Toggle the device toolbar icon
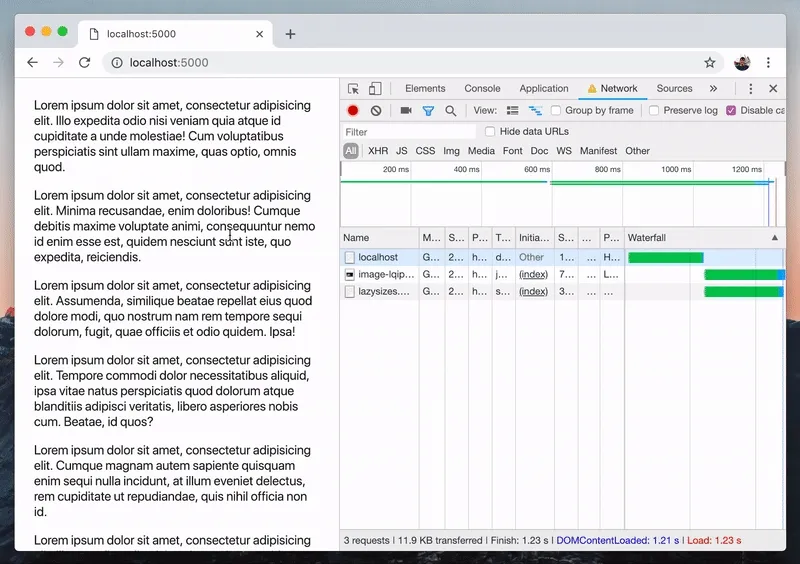 374,89
